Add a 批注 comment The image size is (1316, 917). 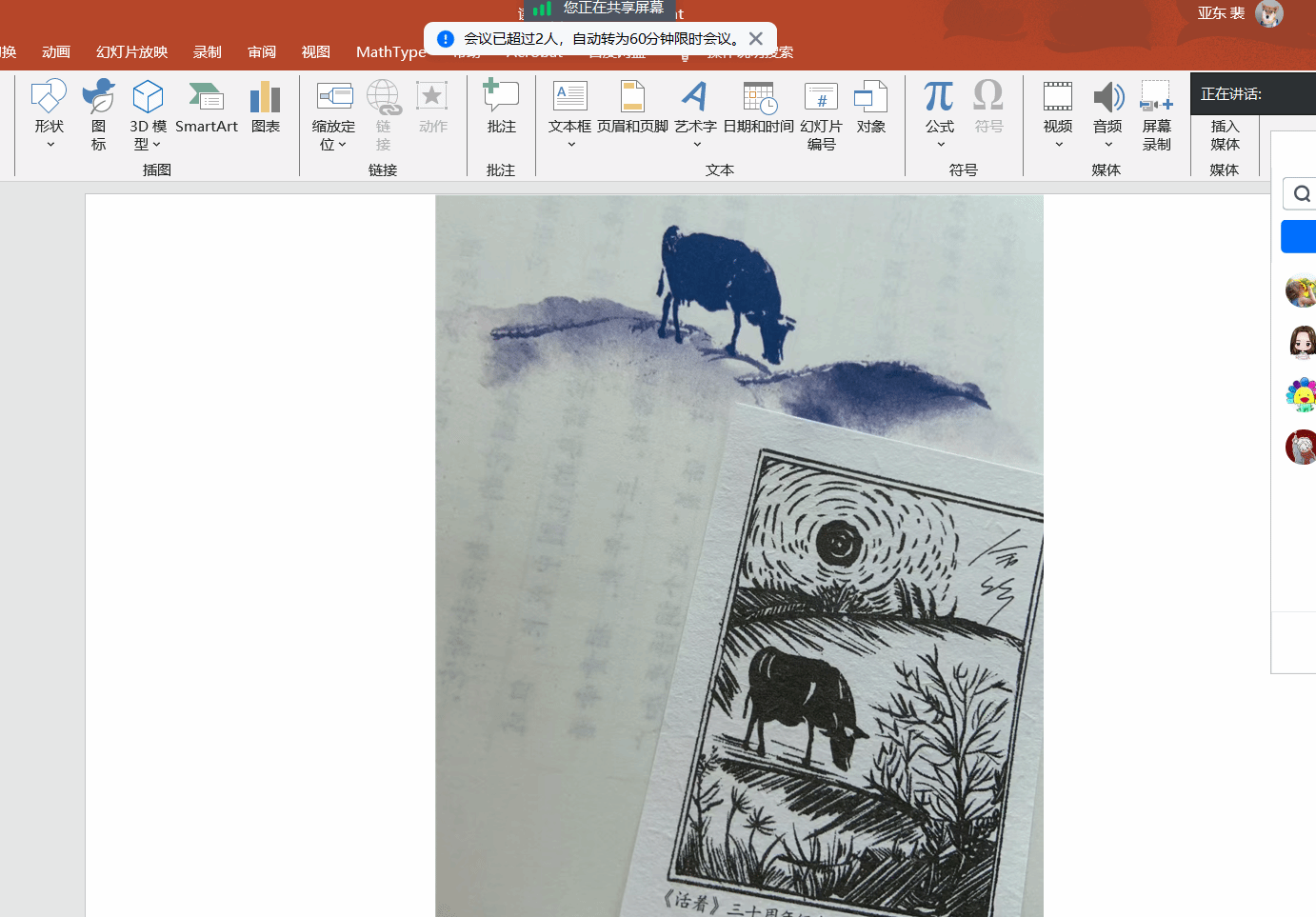501,108
